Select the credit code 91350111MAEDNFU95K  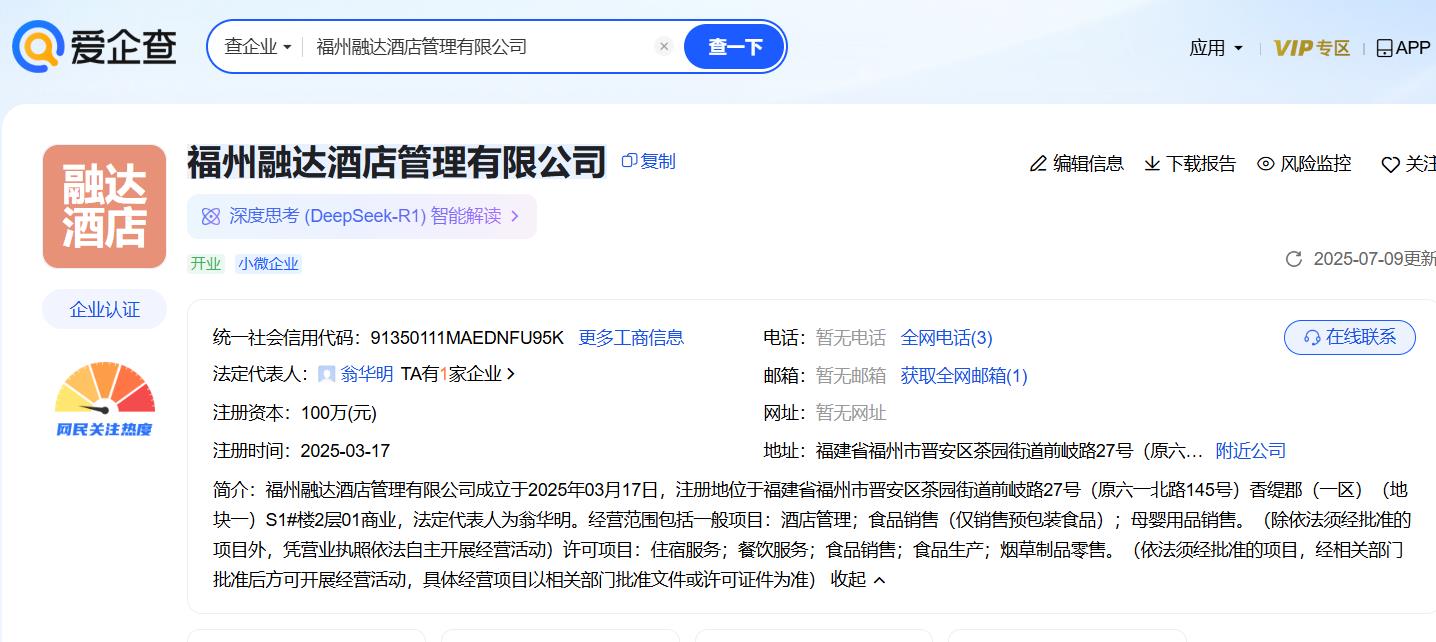pyautogui.click(x=467, y=338)
